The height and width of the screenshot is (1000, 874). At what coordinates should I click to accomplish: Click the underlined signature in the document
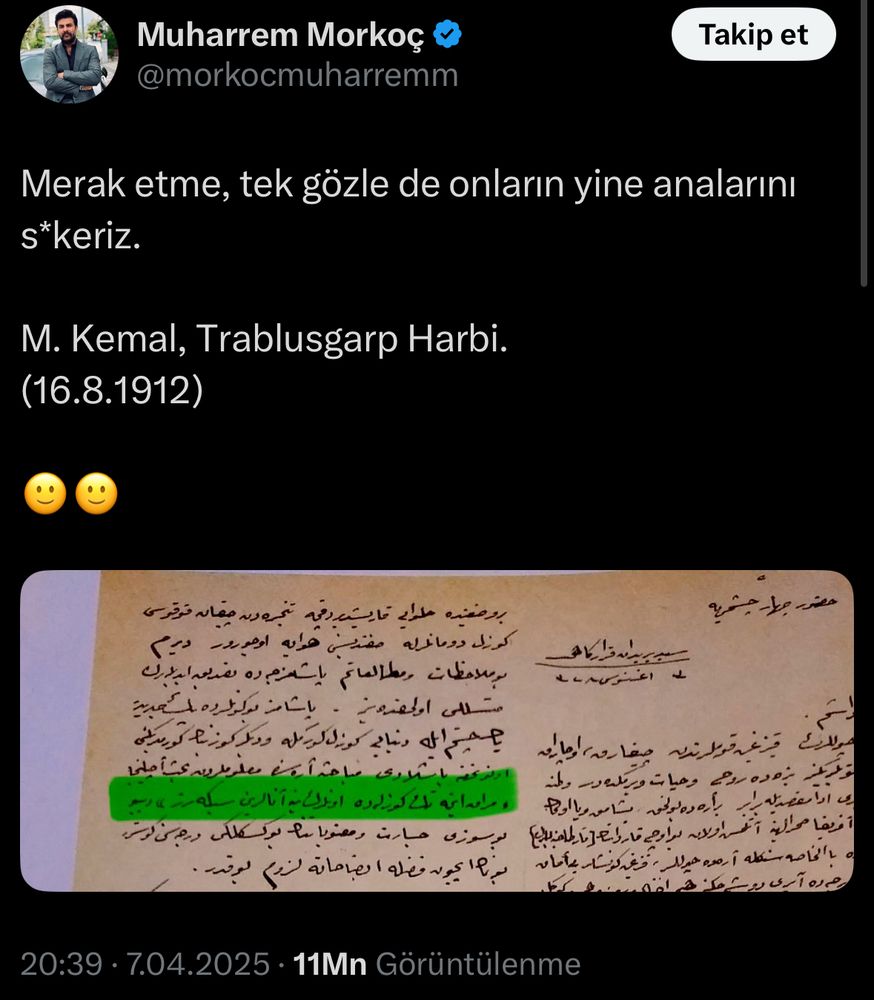(611, 656)
